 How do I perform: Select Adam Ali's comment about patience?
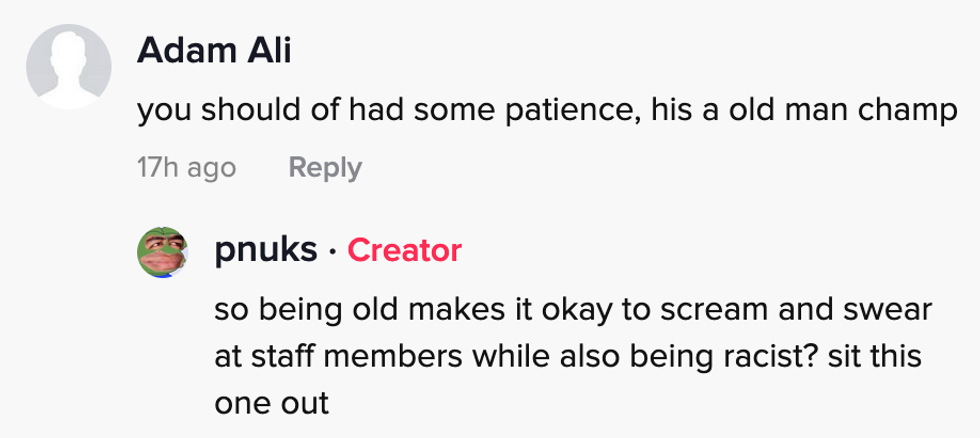547,111
